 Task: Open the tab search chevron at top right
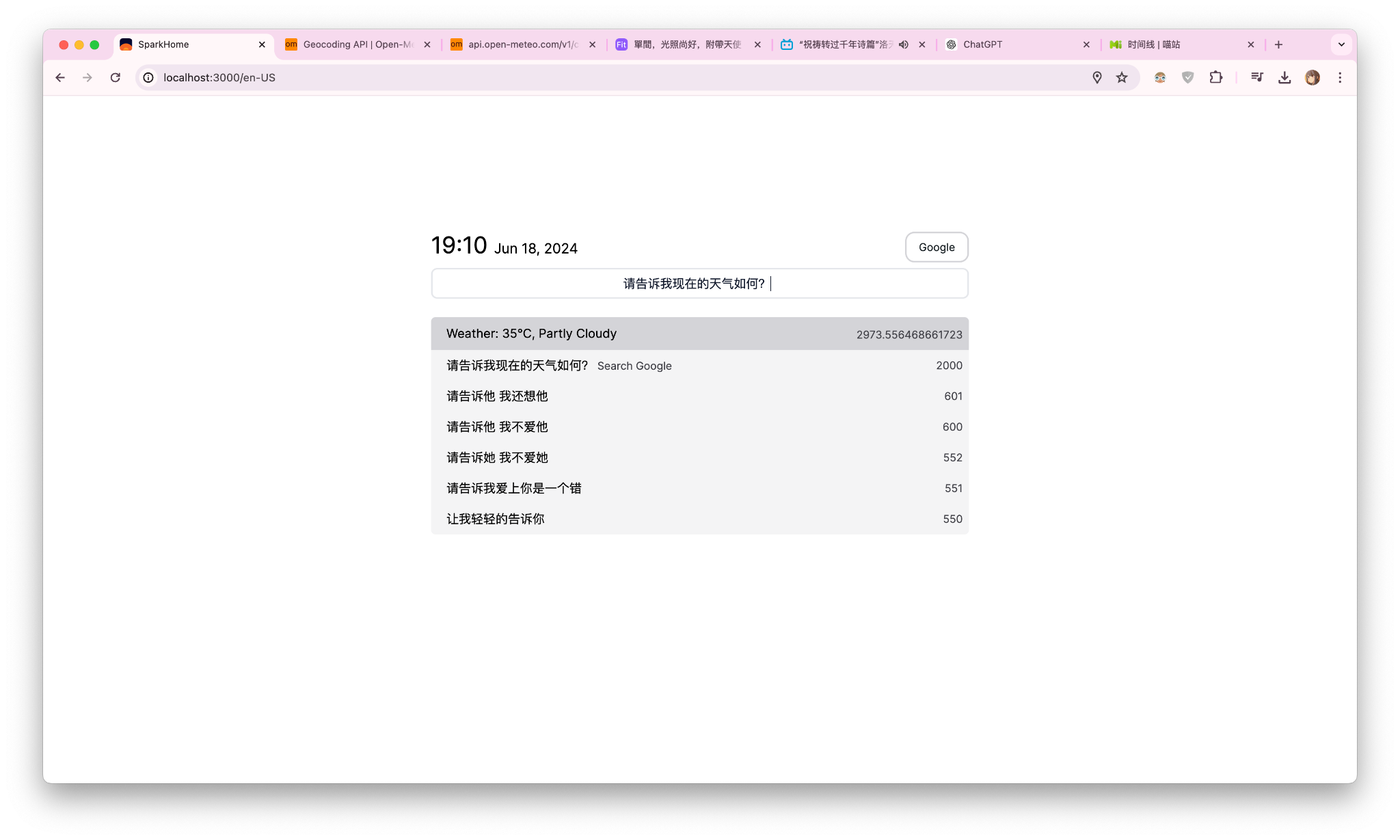pos(1341,44)
